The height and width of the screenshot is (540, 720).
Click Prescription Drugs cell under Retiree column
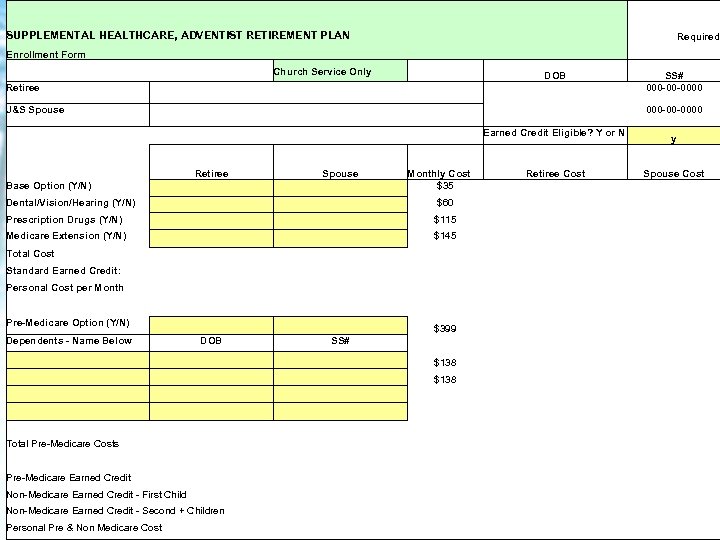[x=211, y=221]
